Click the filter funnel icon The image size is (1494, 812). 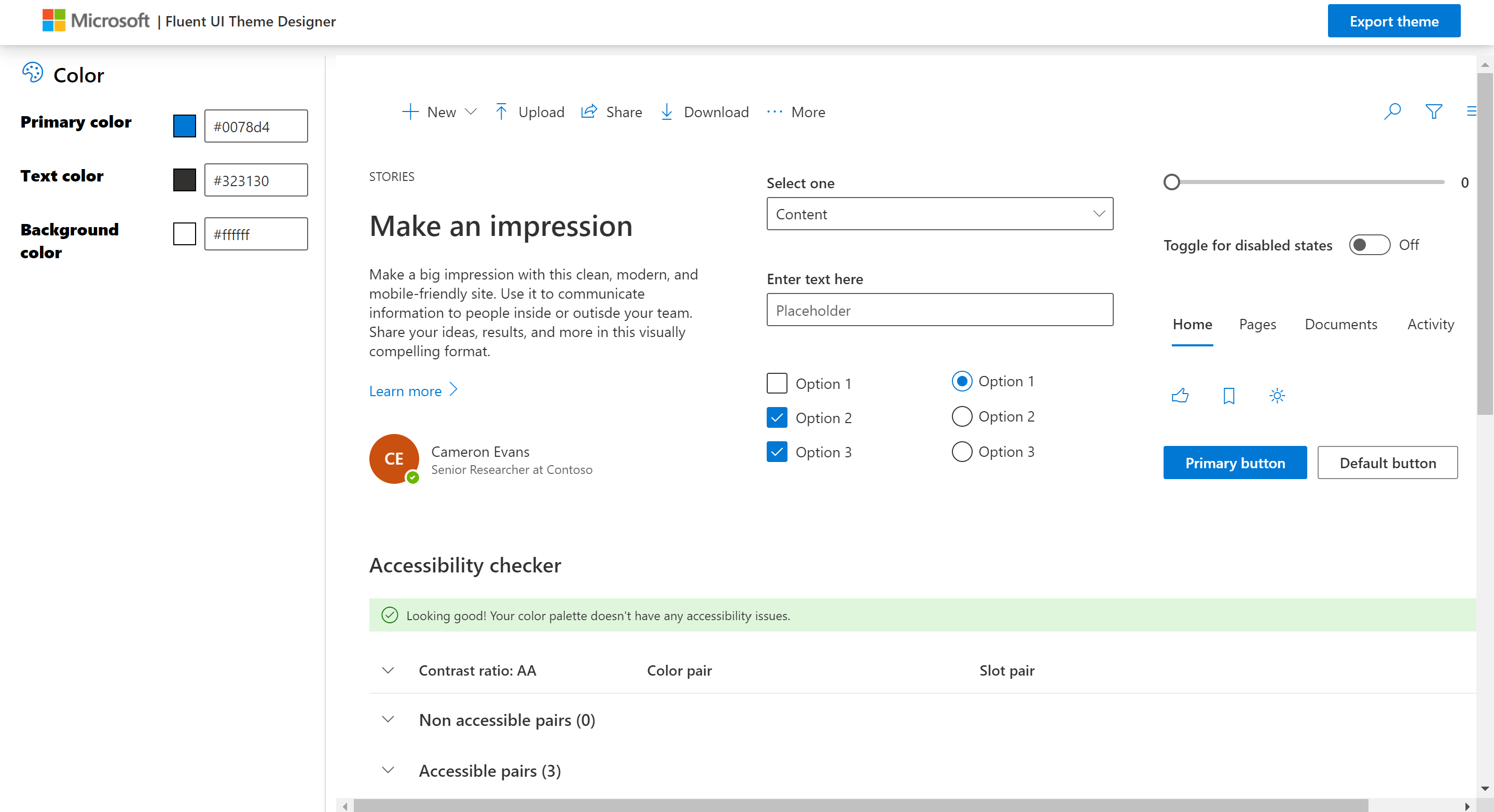[x=1433, y=111]
